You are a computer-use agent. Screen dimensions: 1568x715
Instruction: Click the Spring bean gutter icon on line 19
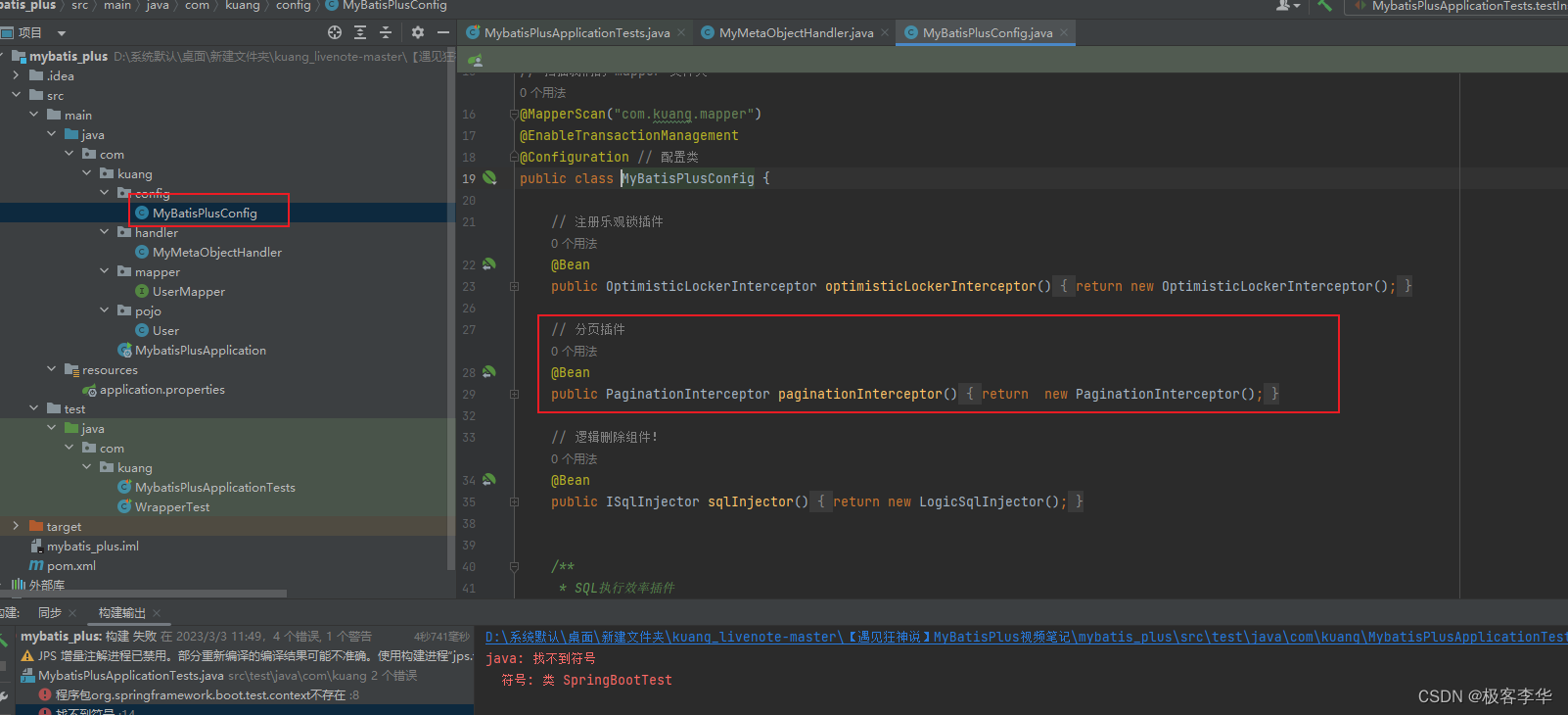pyautogui.click(x=489, y=178)
